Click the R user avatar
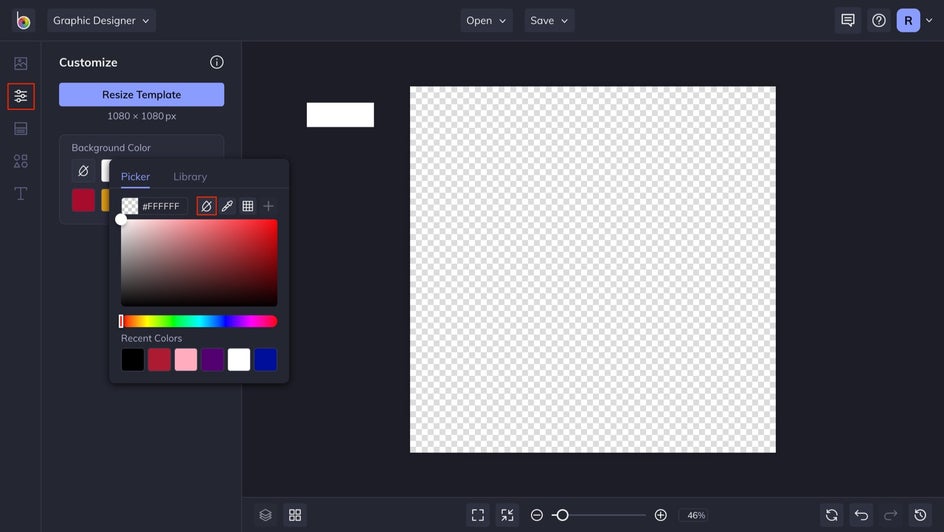The width and height of the screenshot is (944, 532). [x=908, y=20]
